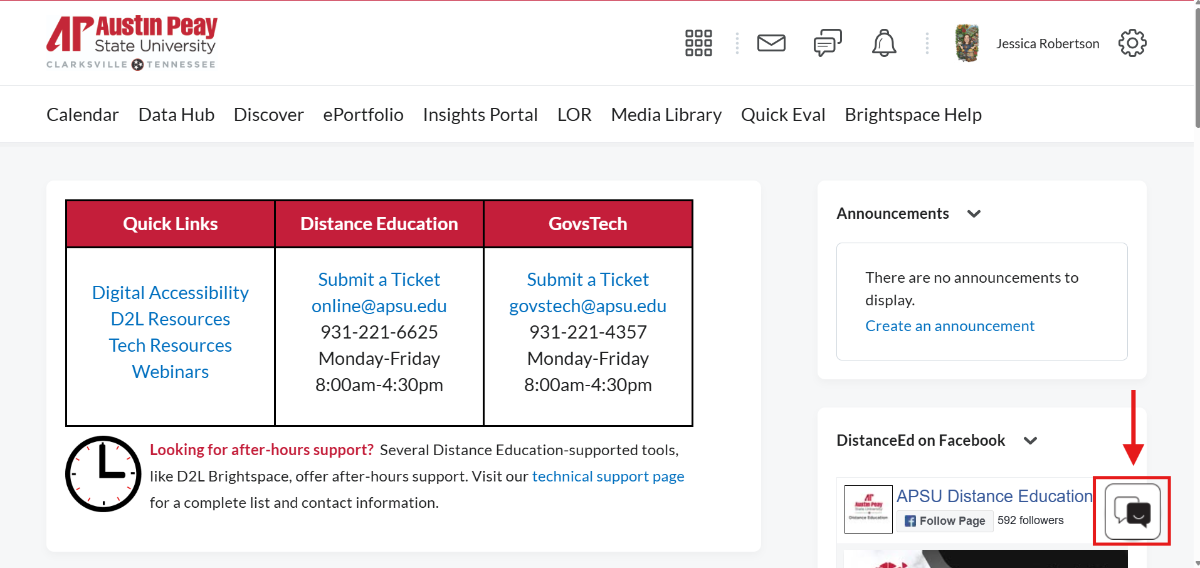Click the govstech@apsu.edu email link
The height and width of the screenshot is (568, 1200).
click(588, 306)
